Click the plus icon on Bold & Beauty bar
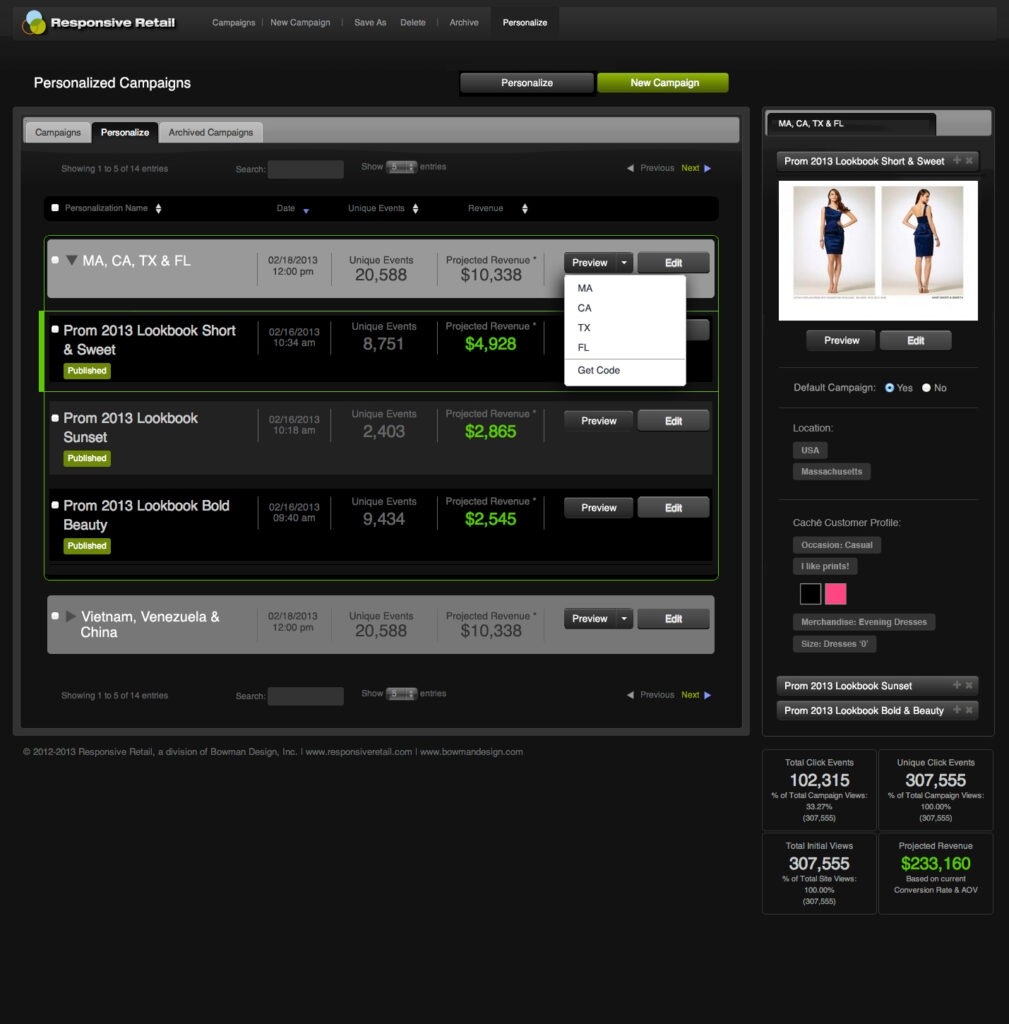This screenshot has width=1009, height=1024. click(957, 710)
